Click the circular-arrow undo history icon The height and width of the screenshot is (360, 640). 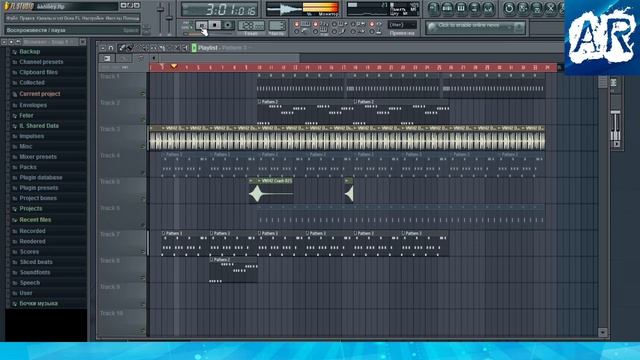point(509,8)
